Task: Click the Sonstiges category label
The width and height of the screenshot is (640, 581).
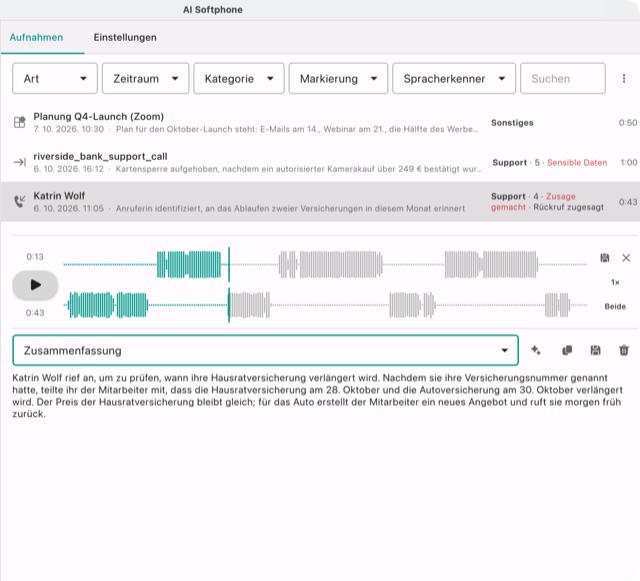Action: 512,122
